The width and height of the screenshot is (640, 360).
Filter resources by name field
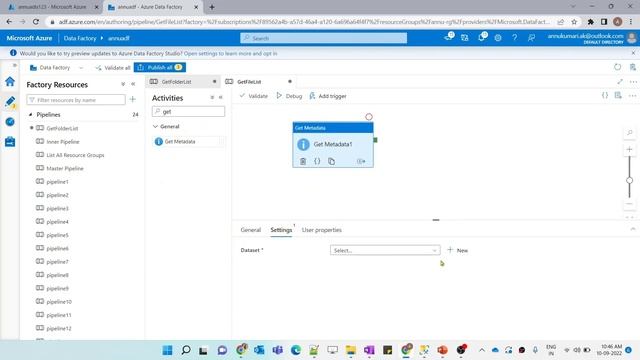coord(76,100)
